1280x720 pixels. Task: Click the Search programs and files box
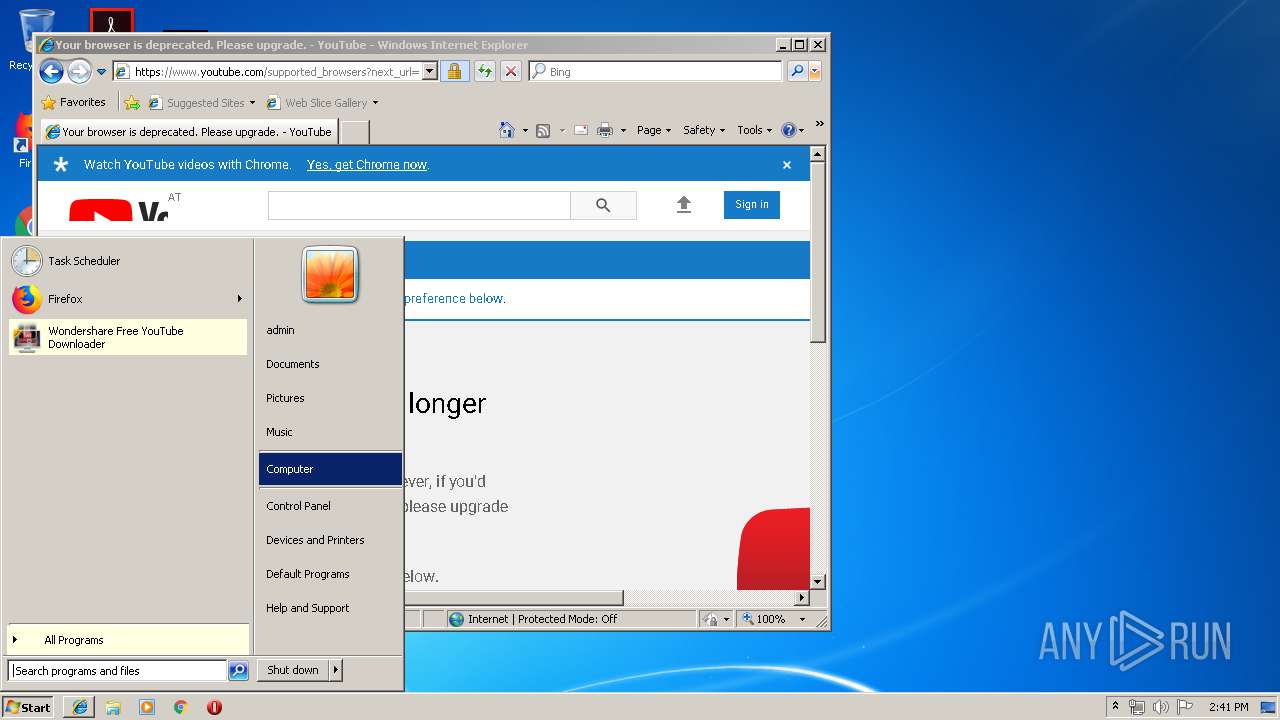coord(117,671)
